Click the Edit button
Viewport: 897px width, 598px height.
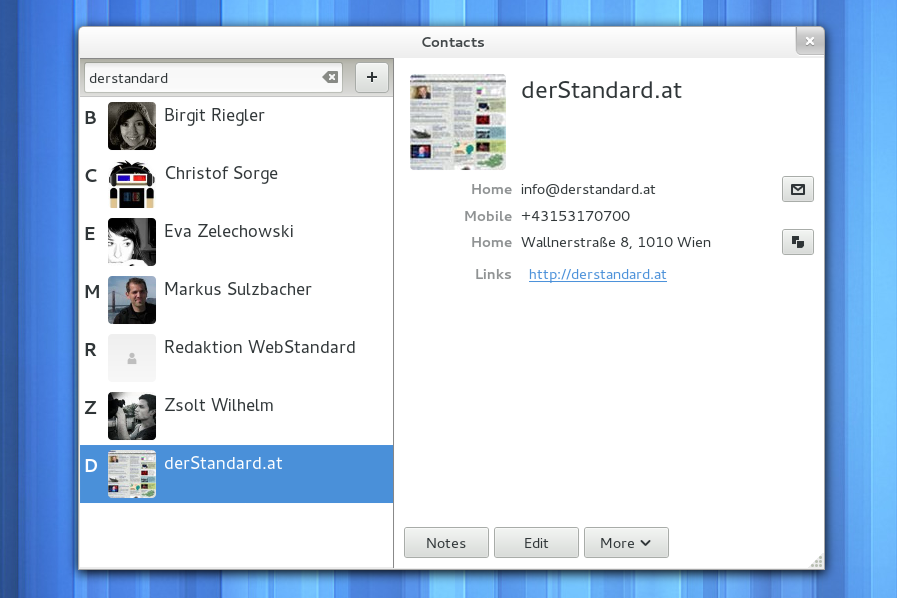tap(536, 542)
